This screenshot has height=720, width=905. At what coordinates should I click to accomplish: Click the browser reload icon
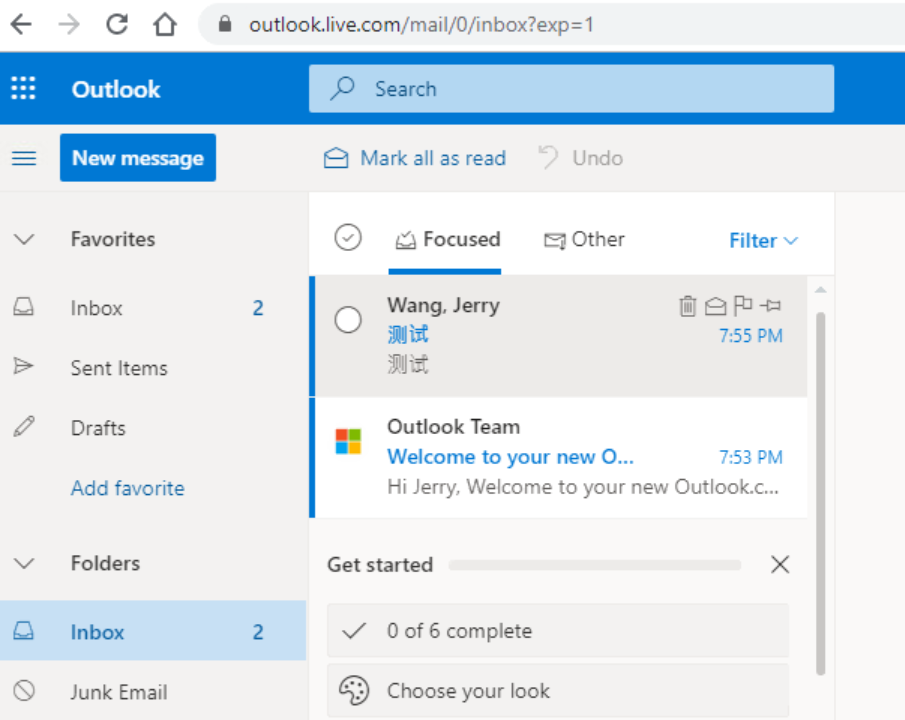click(x=117, y=24)
